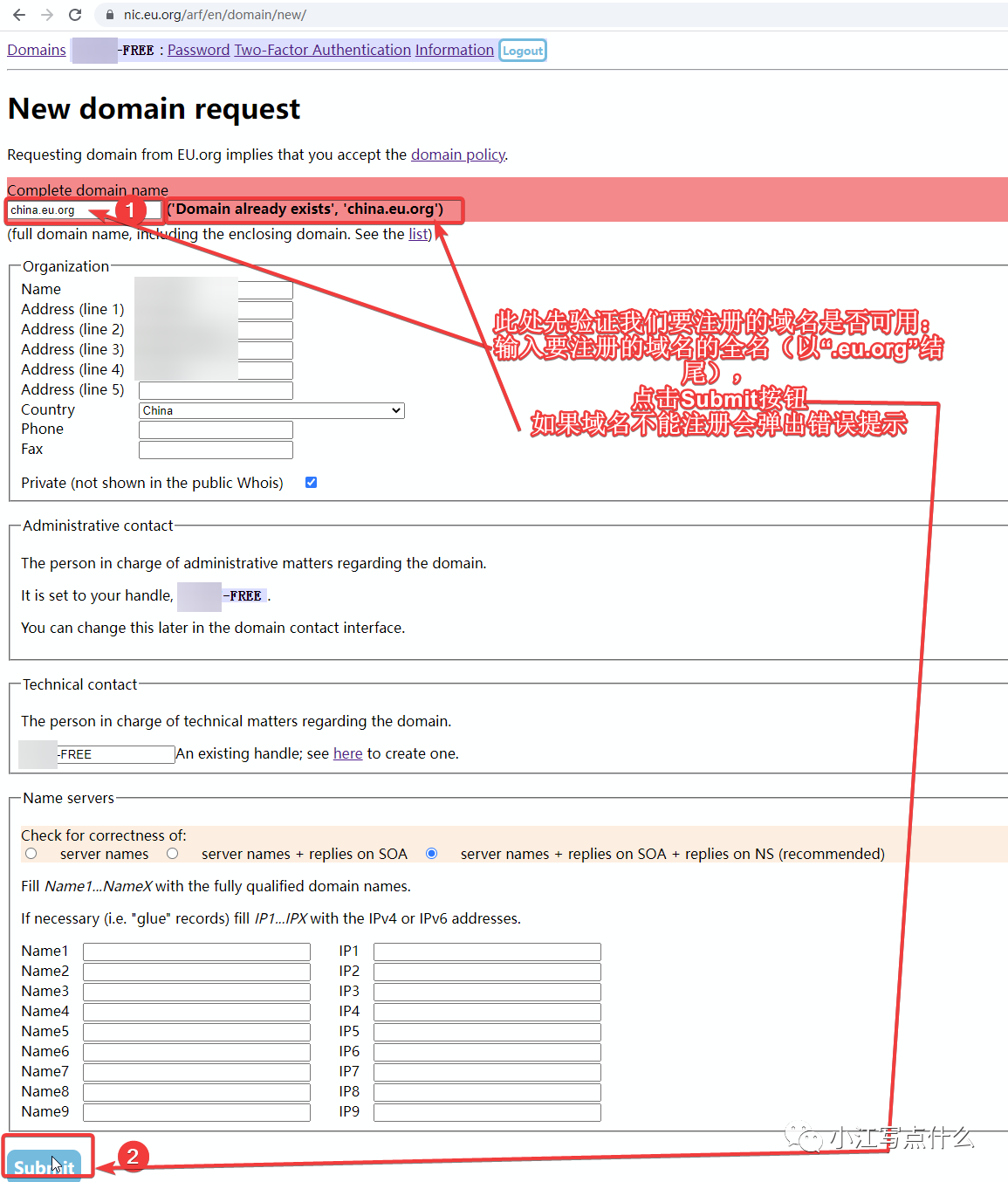This screenshot has width=1008, height=1182.
Task: Click the Name2 server field
Action: [x=196, y=972]
